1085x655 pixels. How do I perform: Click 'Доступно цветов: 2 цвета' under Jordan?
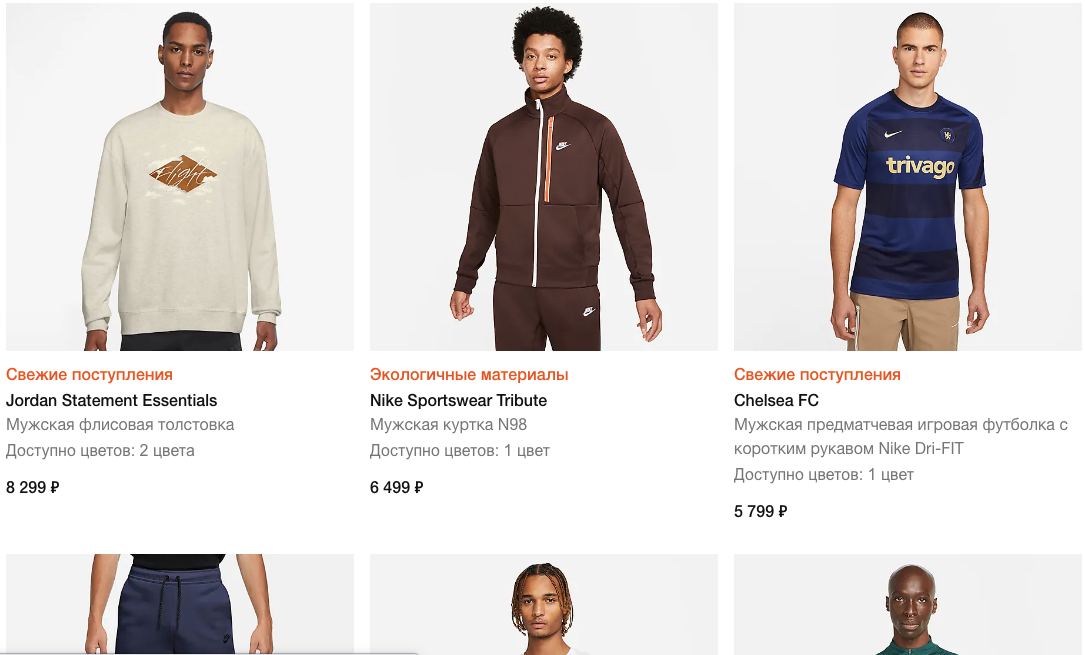click(x=100, y=450)
